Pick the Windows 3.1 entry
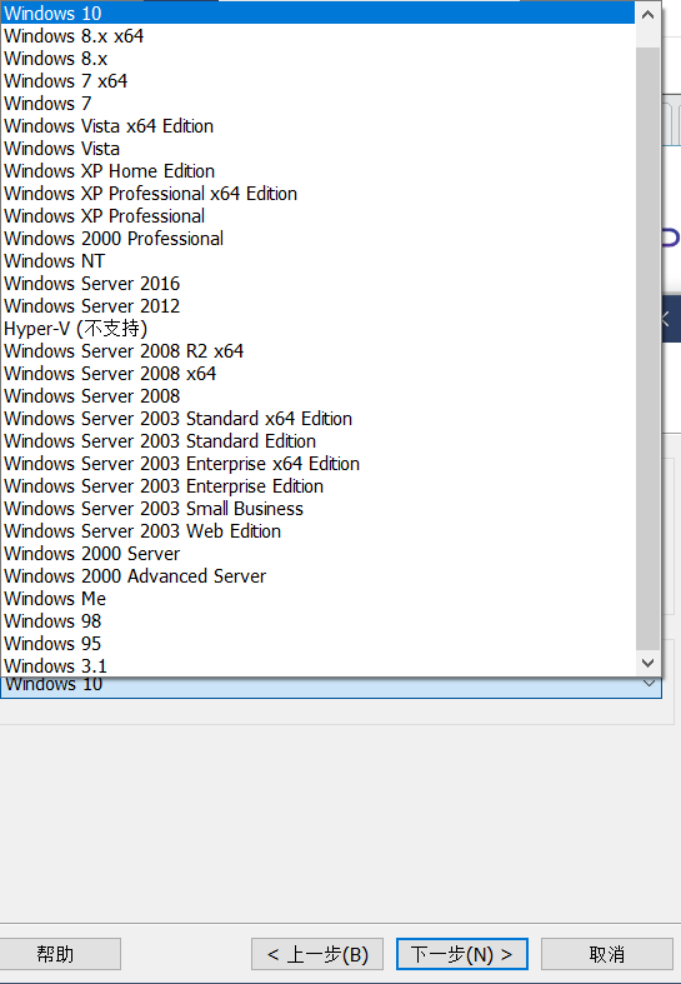Image resolution: width=681 pixels, height=984 pixels. point(318,666)
